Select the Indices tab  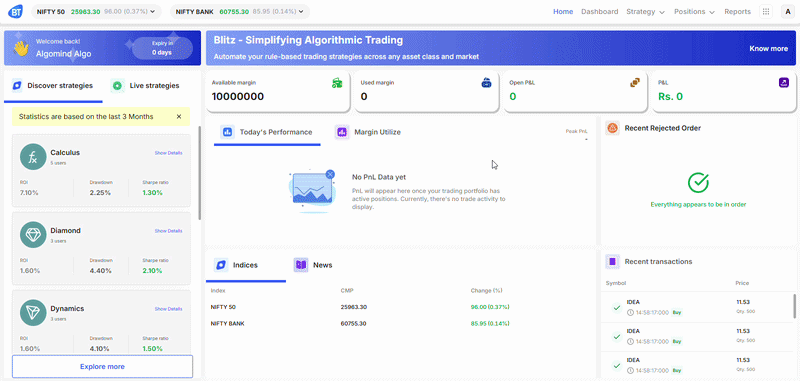[246, 265]
